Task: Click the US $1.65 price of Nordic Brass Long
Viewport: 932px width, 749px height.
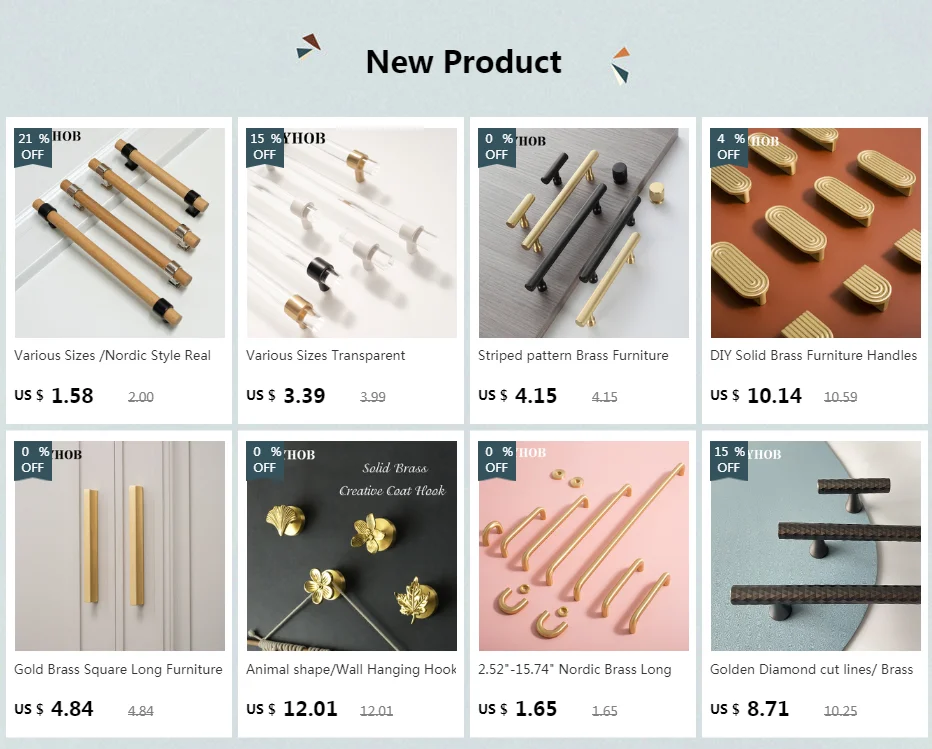Action: click(518, 709)
